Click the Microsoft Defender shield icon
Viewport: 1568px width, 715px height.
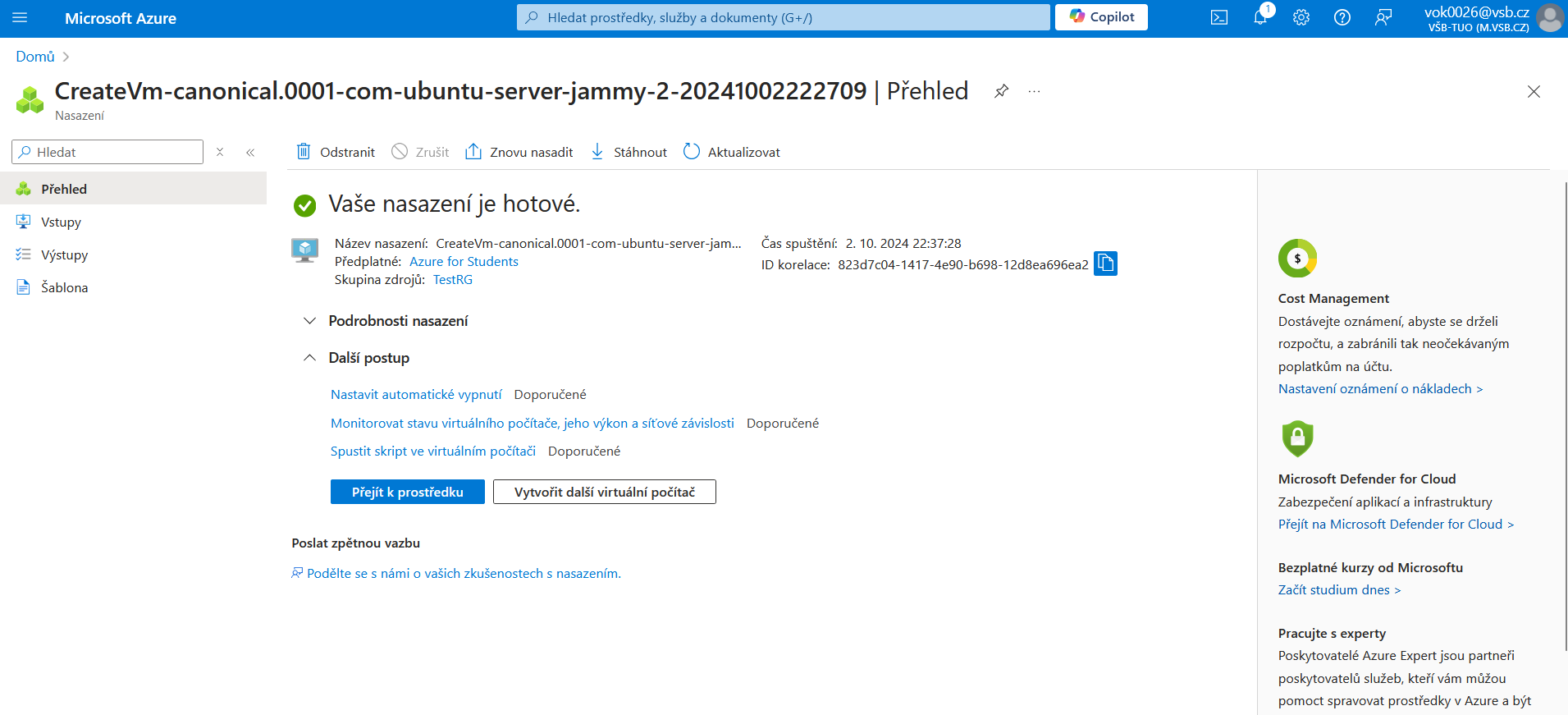coord(1297,438)
